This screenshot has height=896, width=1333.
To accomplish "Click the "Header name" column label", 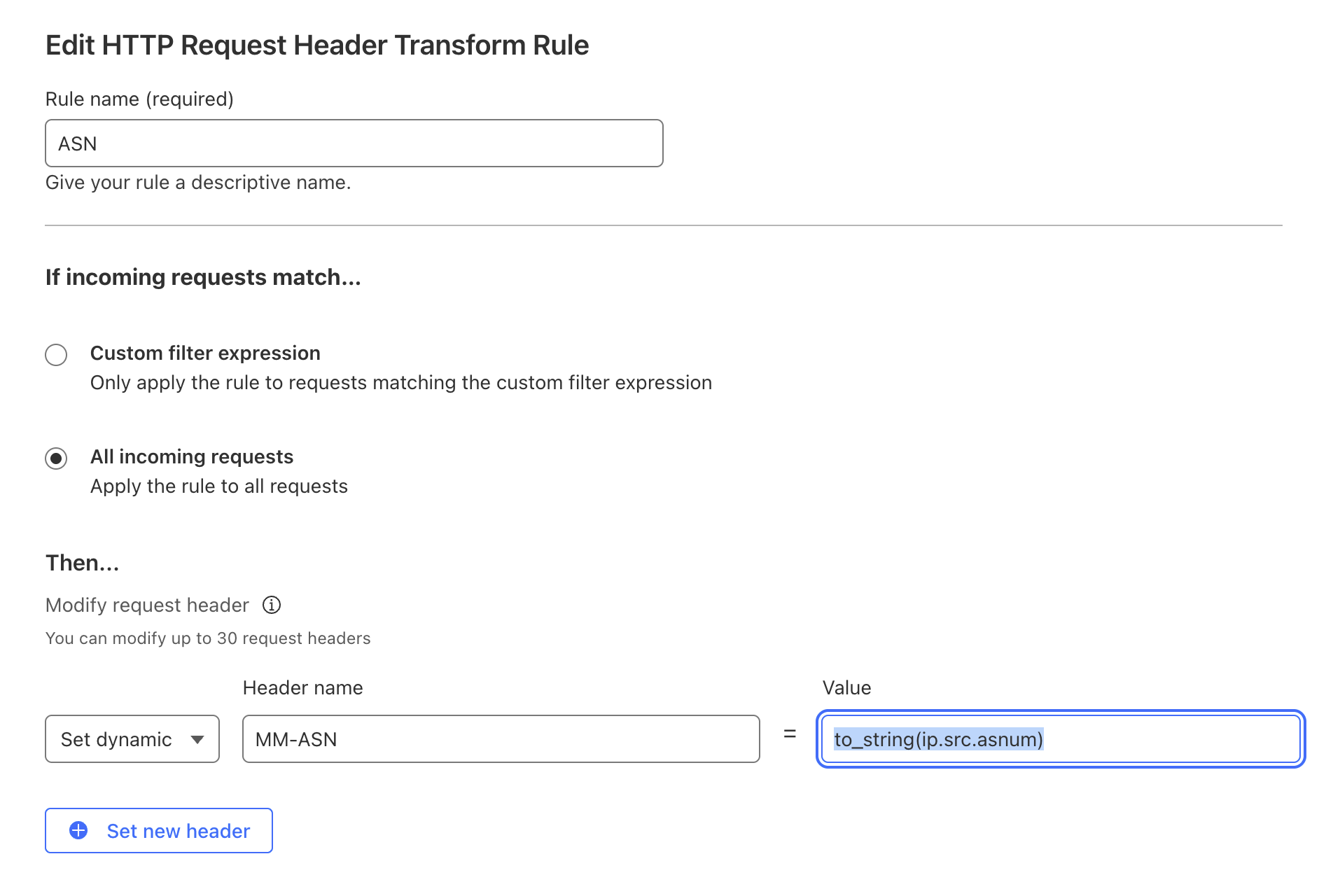I will tap(302, 687).
